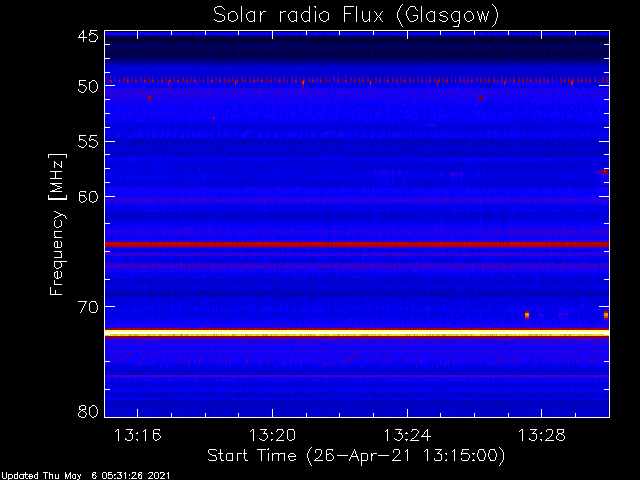
Task: Click the 60 frequency tick label
Action: (x=88, y=197)
